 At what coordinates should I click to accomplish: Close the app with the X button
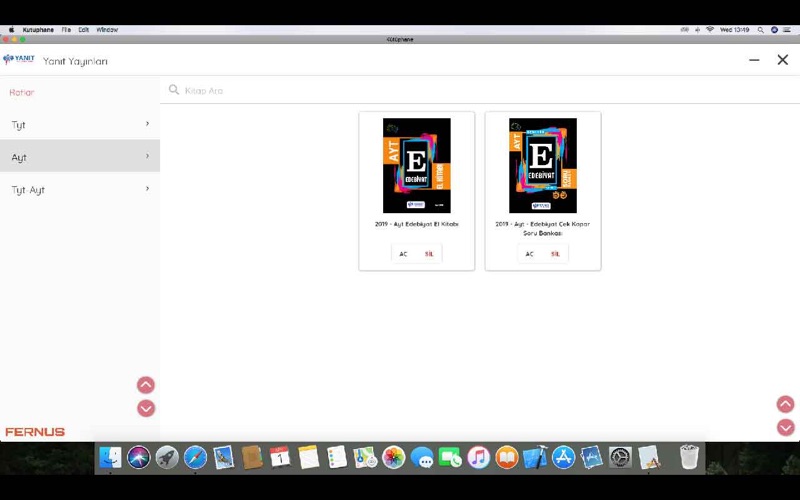click(x=783, y=60)
